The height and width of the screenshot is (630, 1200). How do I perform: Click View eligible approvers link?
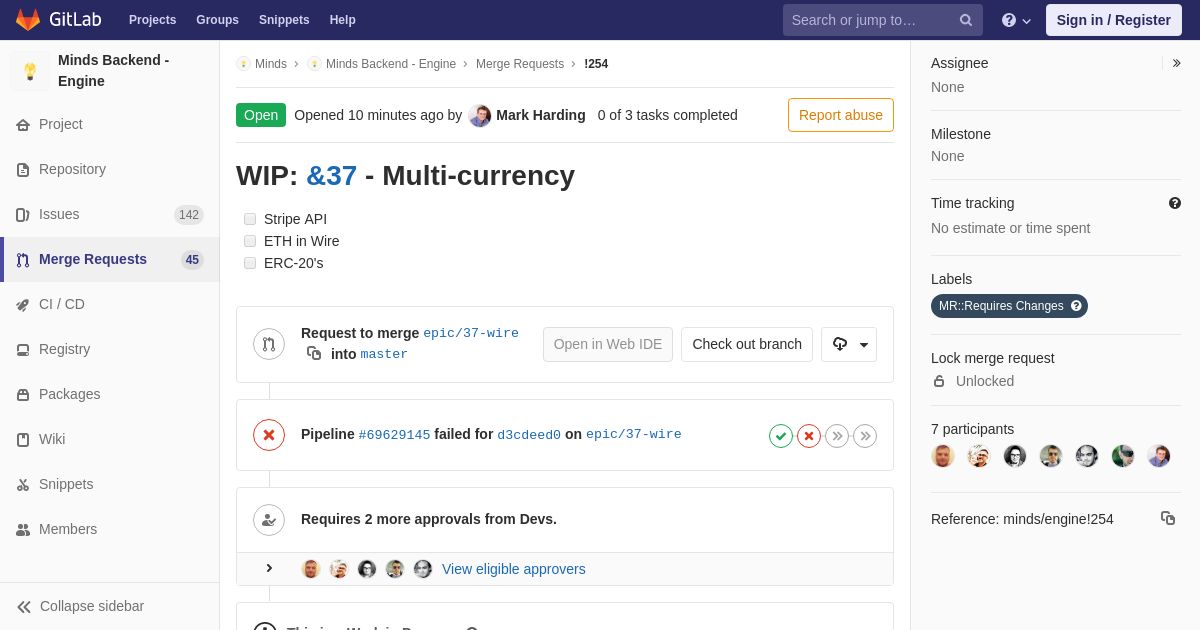click(514, 569)
